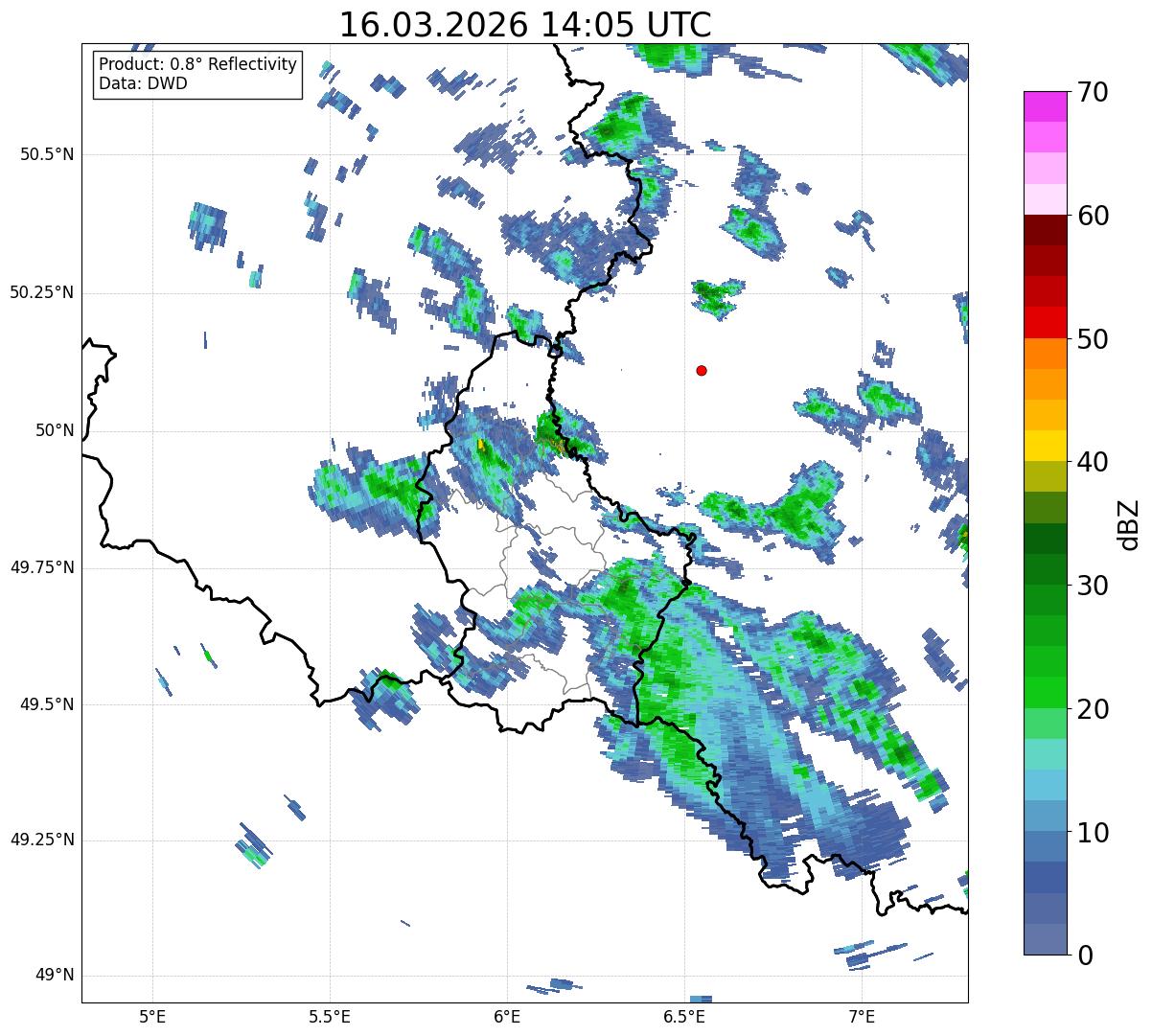Click the latitude label 49°N
This screenshot has width=1152, height=1036.
(x=54, y=976)
